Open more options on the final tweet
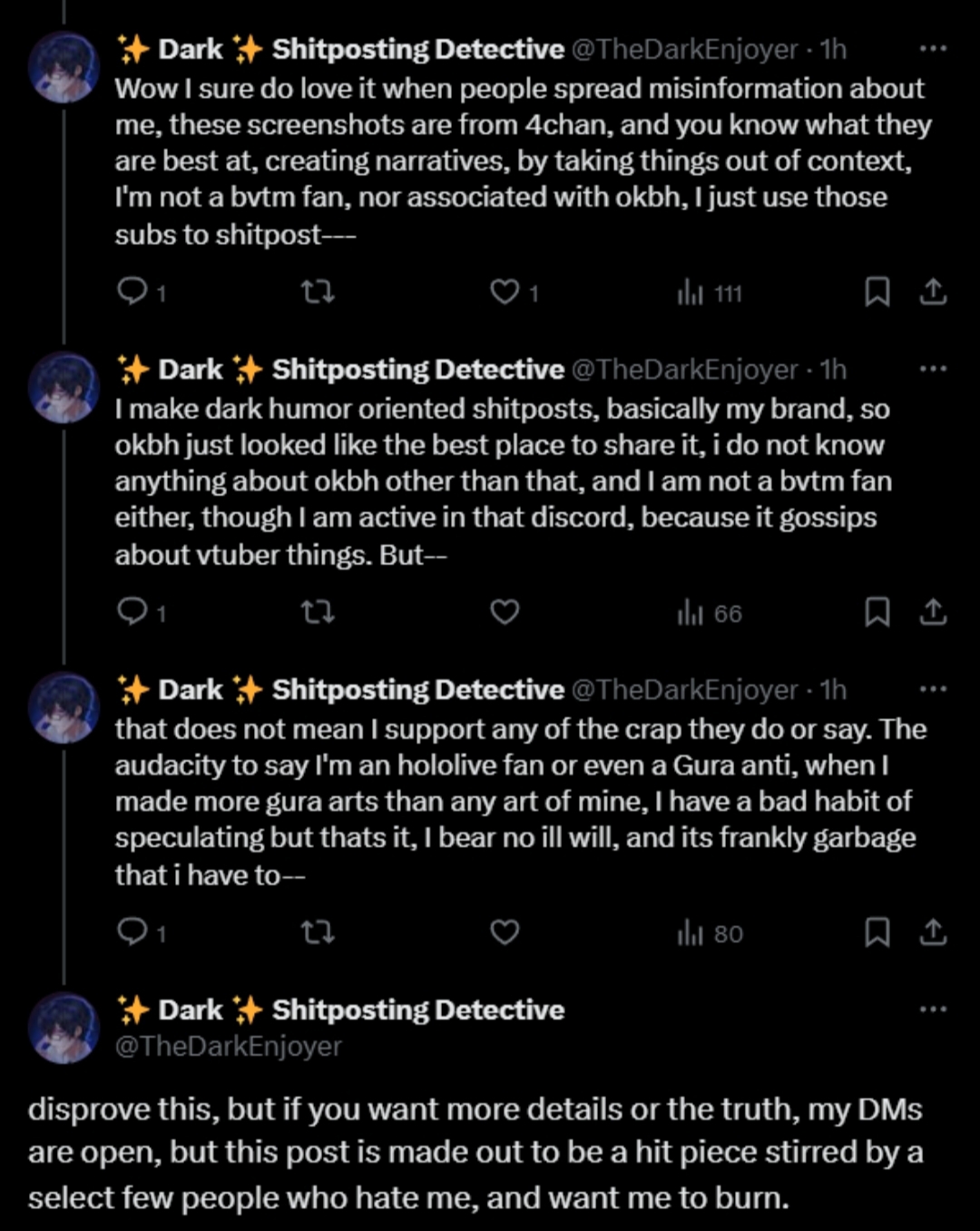The width and height of the screenshot is (980, 1231). coord(933,1009)
